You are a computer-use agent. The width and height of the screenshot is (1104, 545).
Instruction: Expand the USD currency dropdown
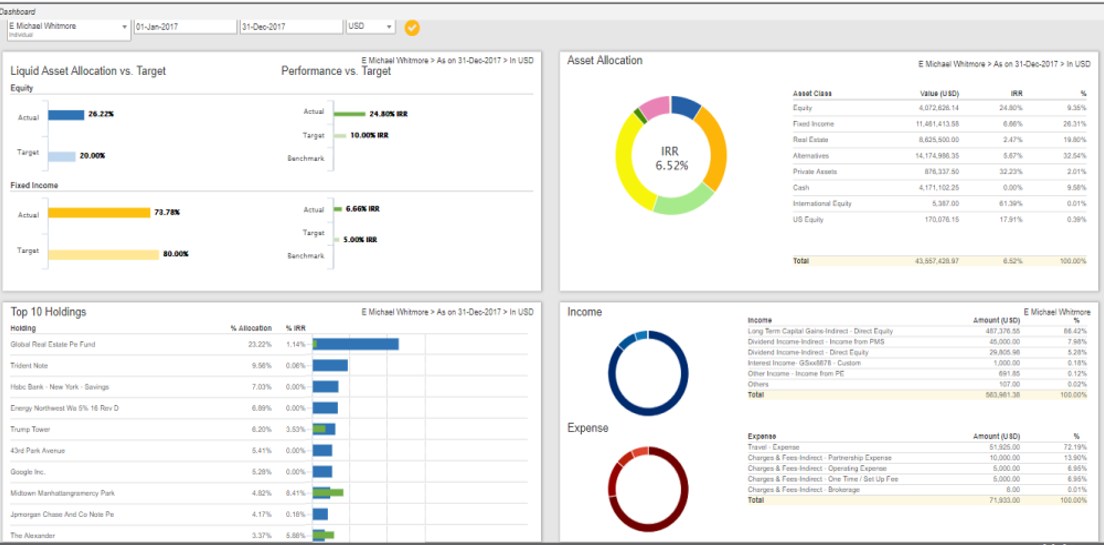pyautogui.click(x=369, y=27)
